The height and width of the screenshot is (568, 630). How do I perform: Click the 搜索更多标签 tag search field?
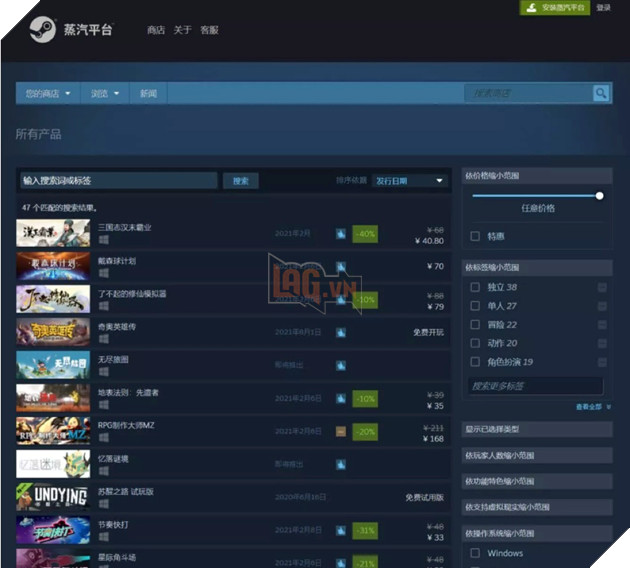point(536,386)
